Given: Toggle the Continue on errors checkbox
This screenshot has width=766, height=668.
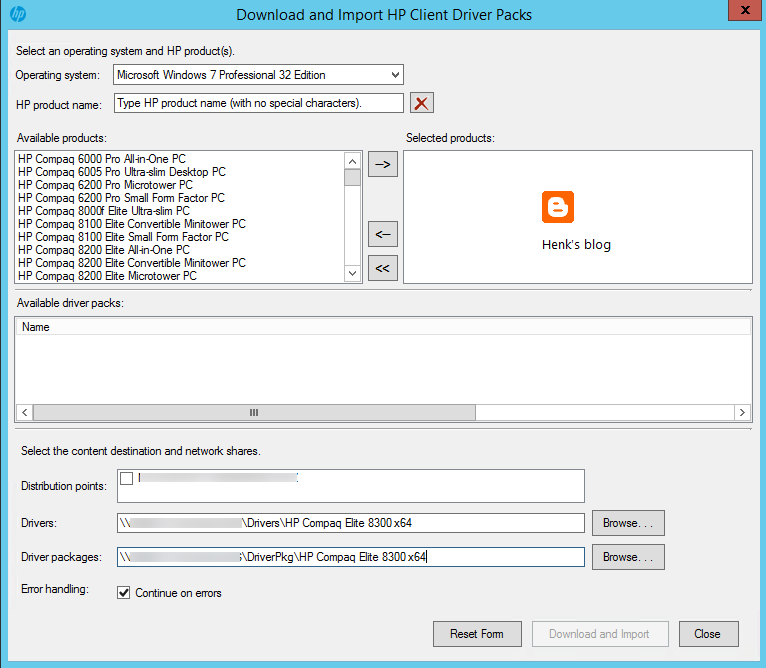Looking at the screenshot, I should click(x=124, y=593).
